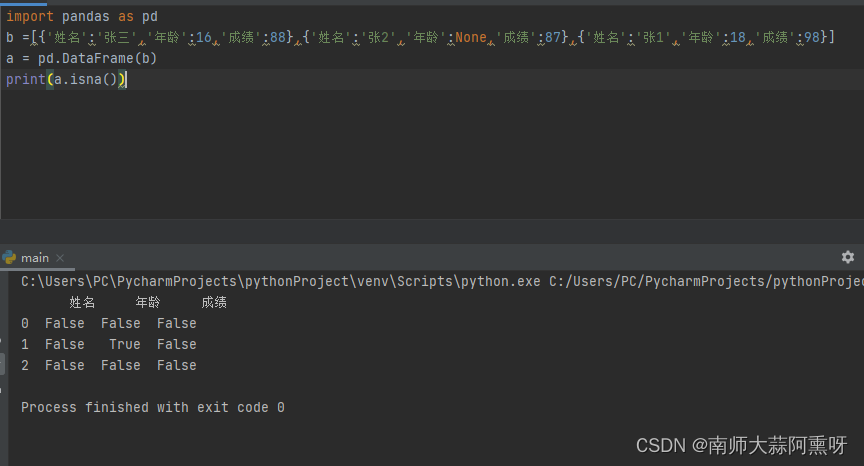
Task: Click the '张三' string in code
Action: [116, 37]
